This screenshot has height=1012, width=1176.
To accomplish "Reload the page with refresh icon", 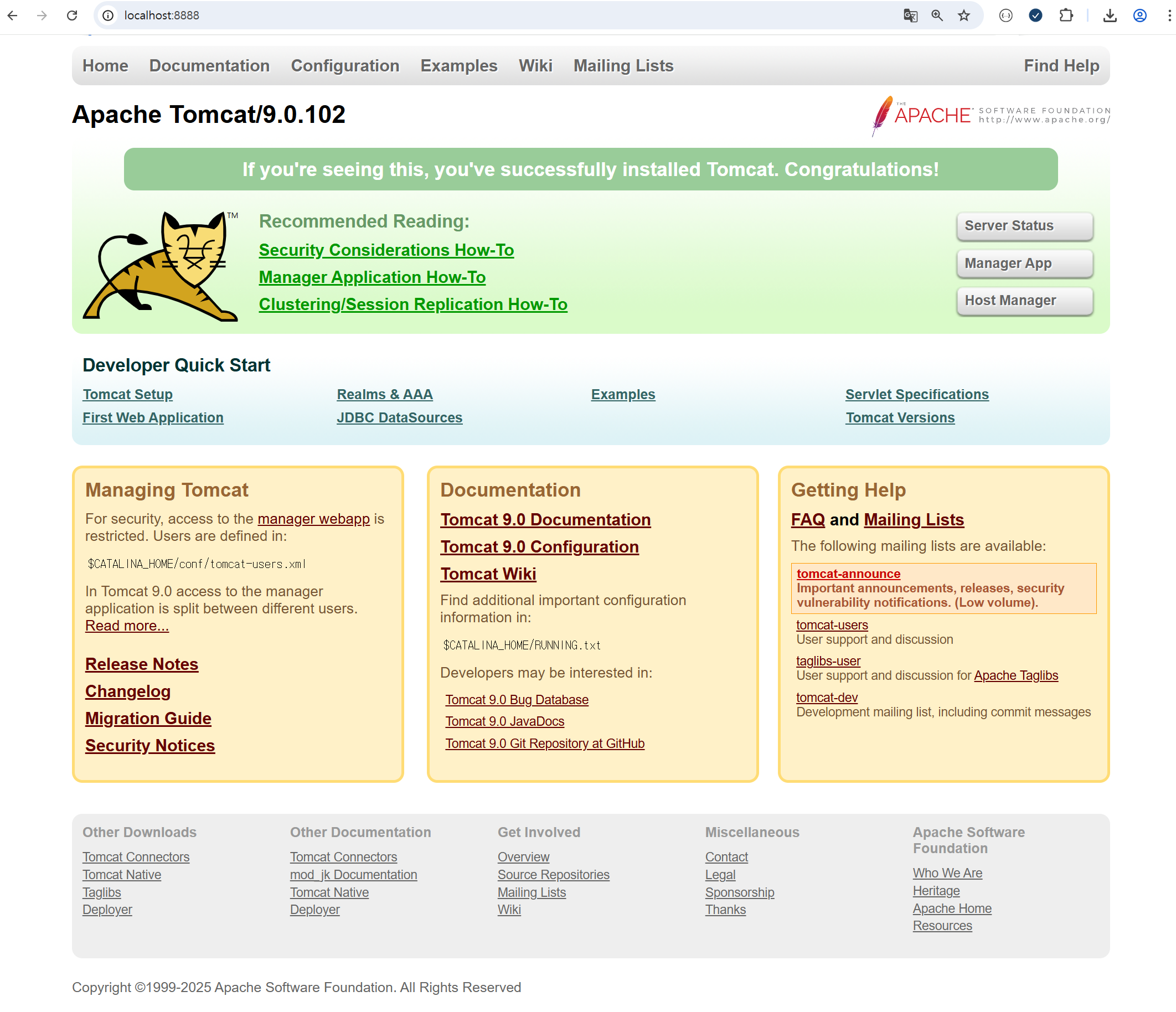I will point(72,16).
